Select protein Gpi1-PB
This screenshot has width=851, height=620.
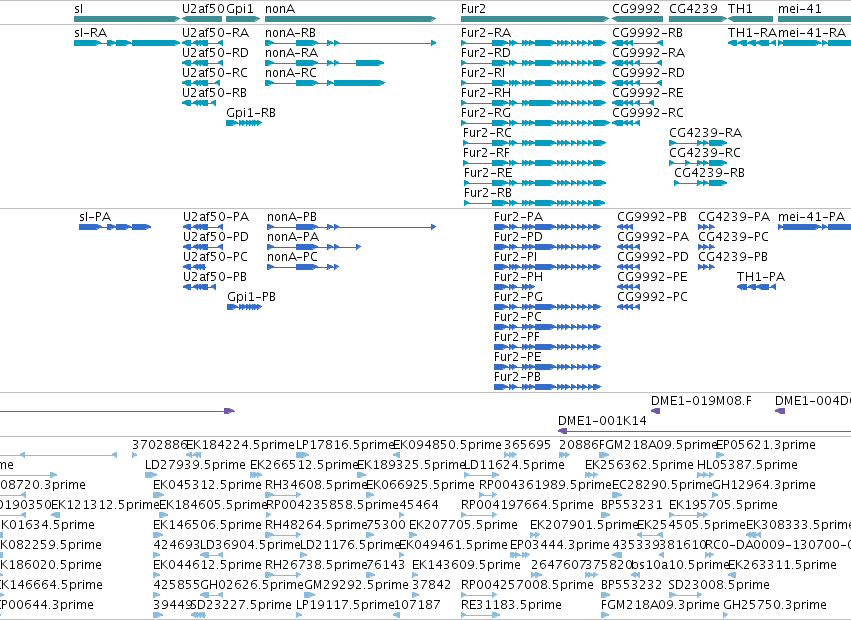click(245, 307)
